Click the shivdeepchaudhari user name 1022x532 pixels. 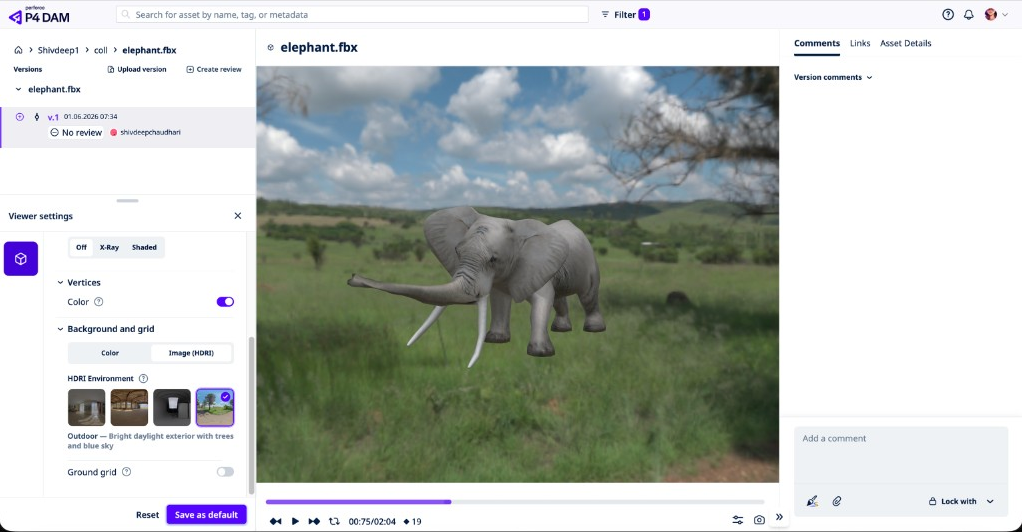[x=150, y=132]
